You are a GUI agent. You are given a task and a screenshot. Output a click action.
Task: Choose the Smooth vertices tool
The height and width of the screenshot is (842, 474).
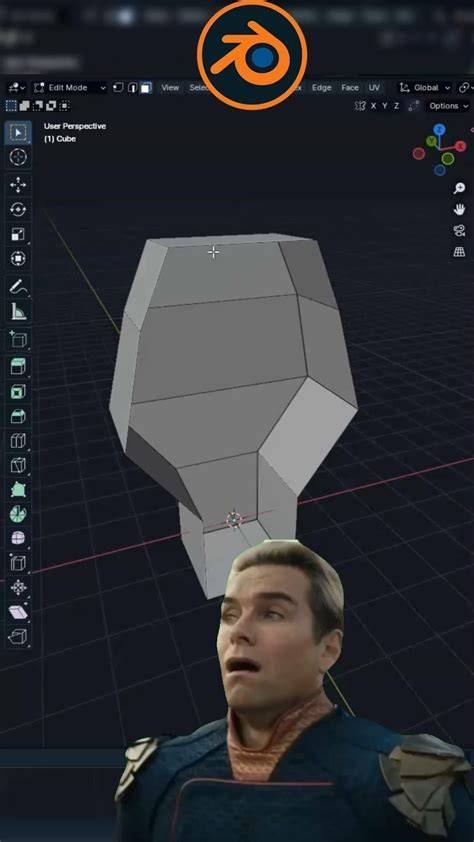coord(18,538)
